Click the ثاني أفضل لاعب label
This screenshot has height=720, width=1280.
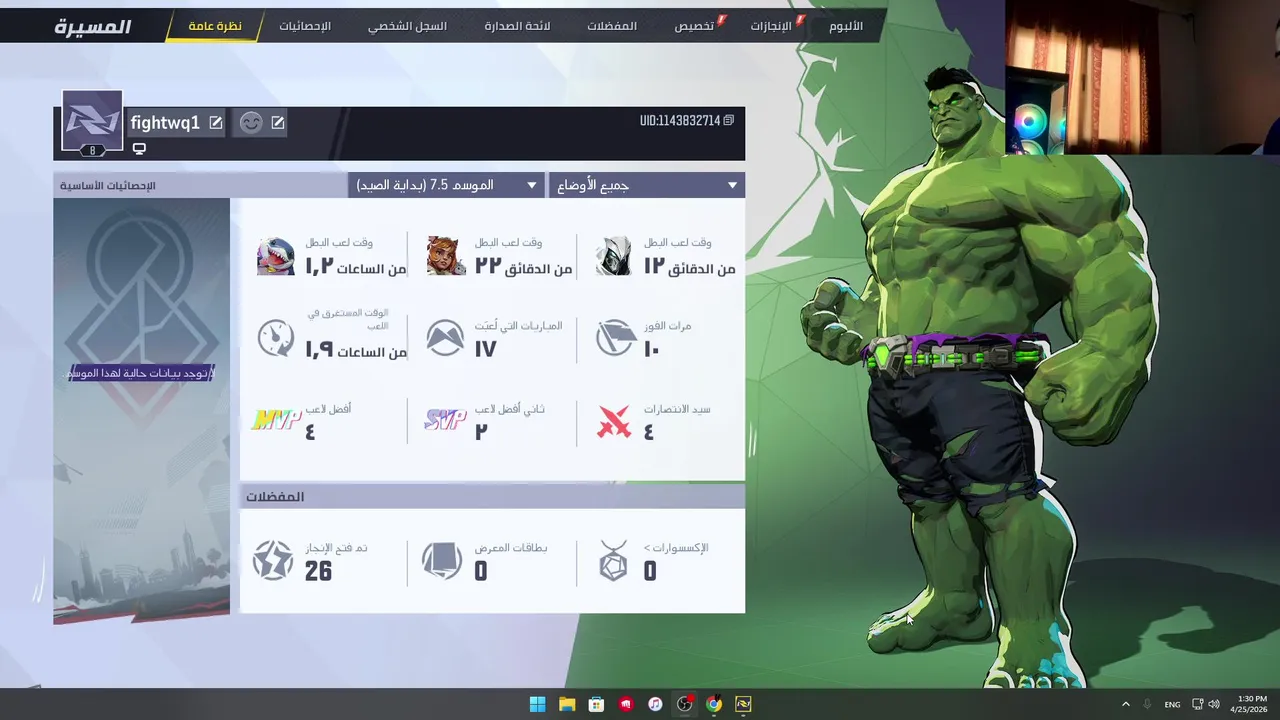(x=510, y=409)
